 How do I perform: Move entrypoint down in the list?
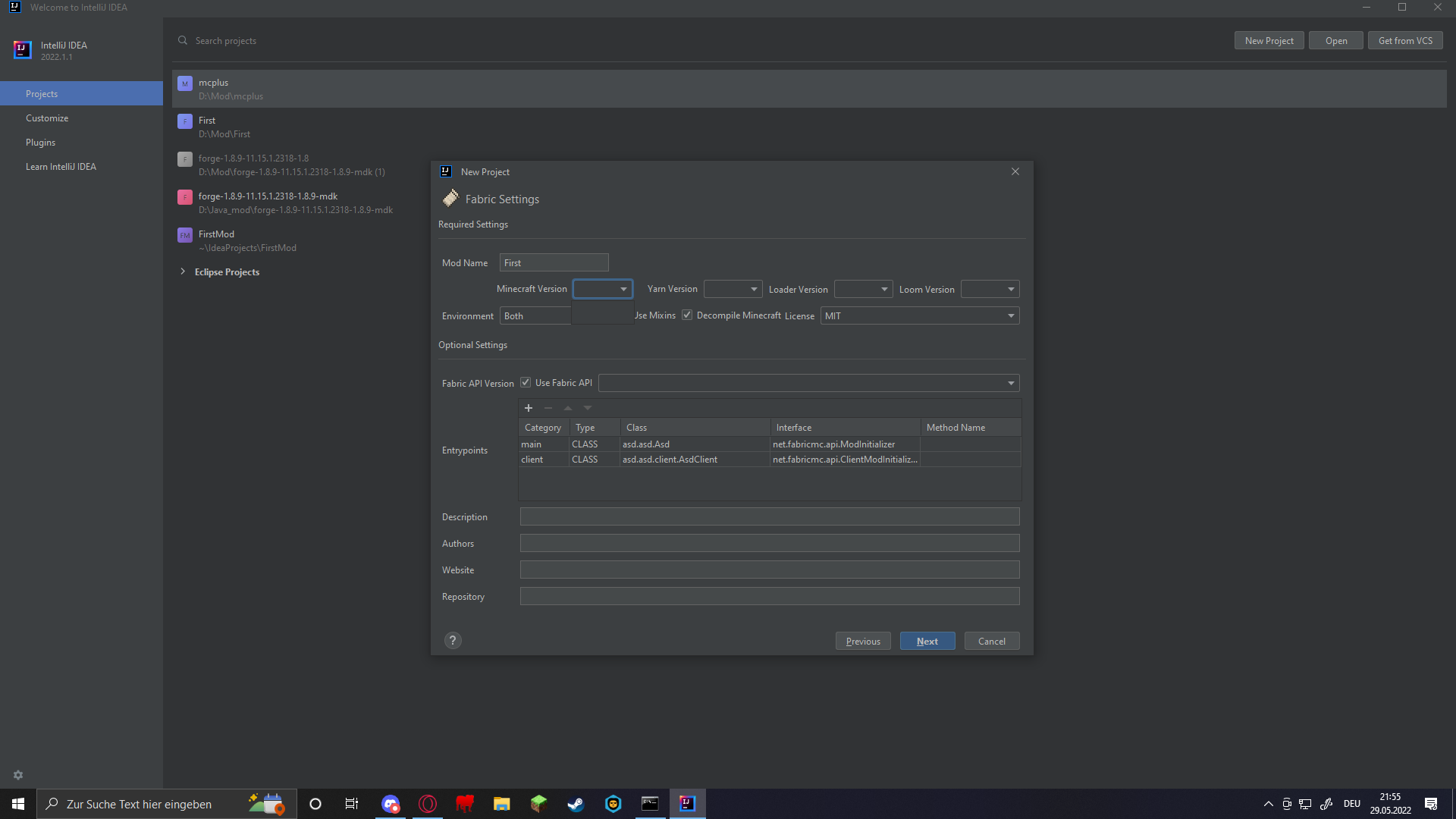587,408
